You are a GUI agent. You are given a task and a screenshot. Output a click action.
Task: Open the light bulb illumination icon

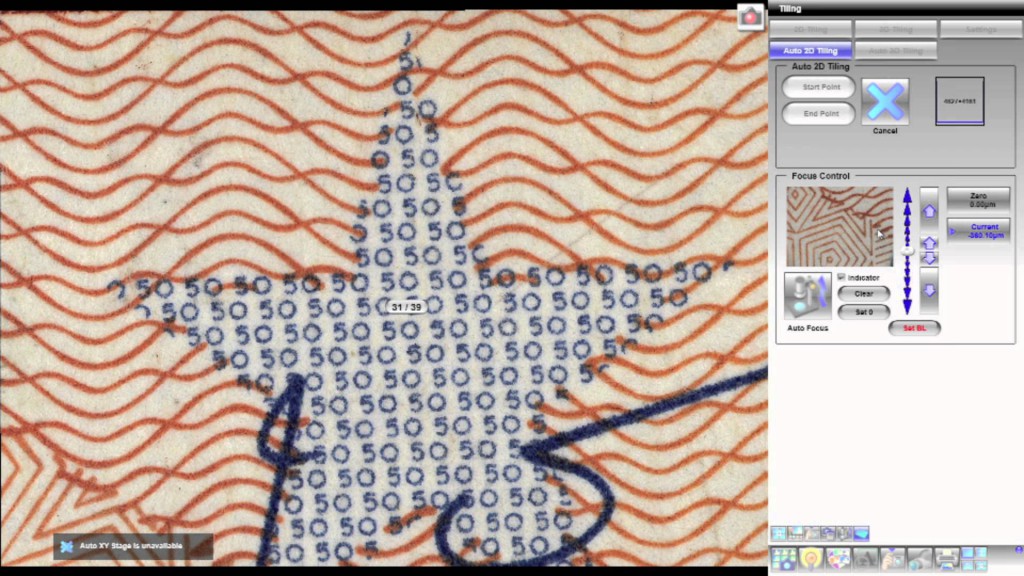(x=811, y=559)
